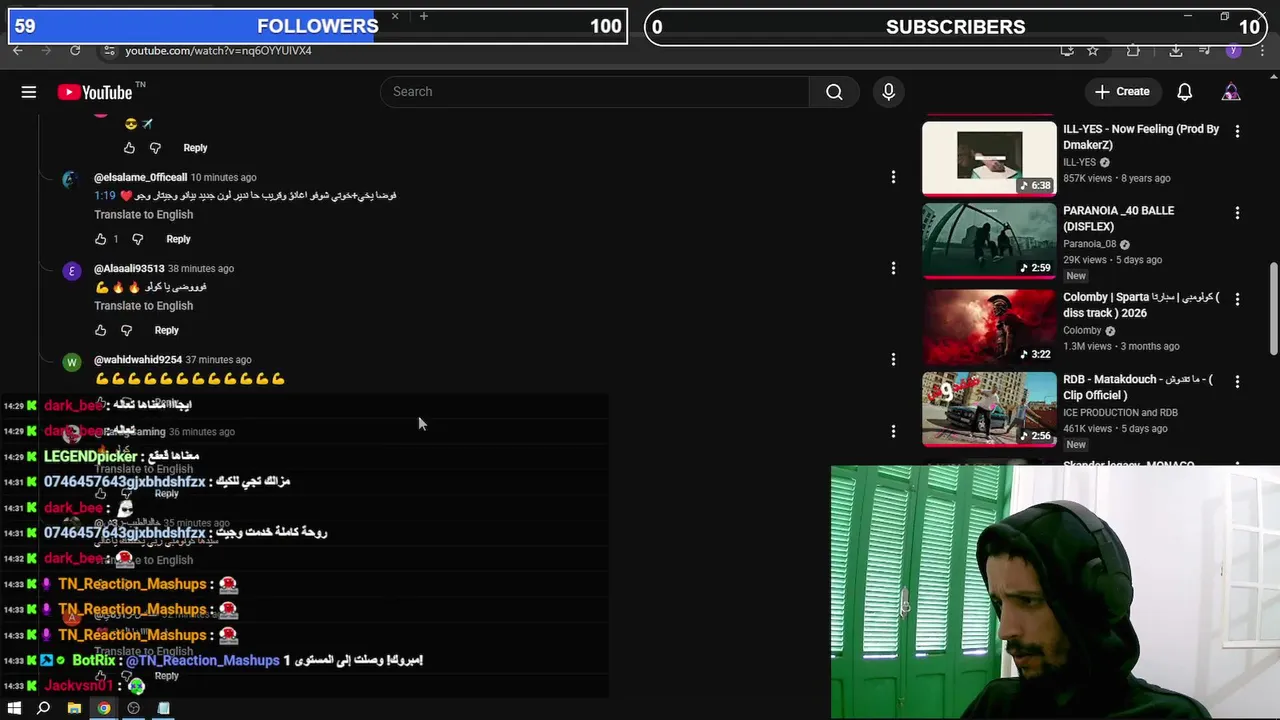Open a new browser tab
Viewport: 1280px width, 720px height.
coord(424,16)
